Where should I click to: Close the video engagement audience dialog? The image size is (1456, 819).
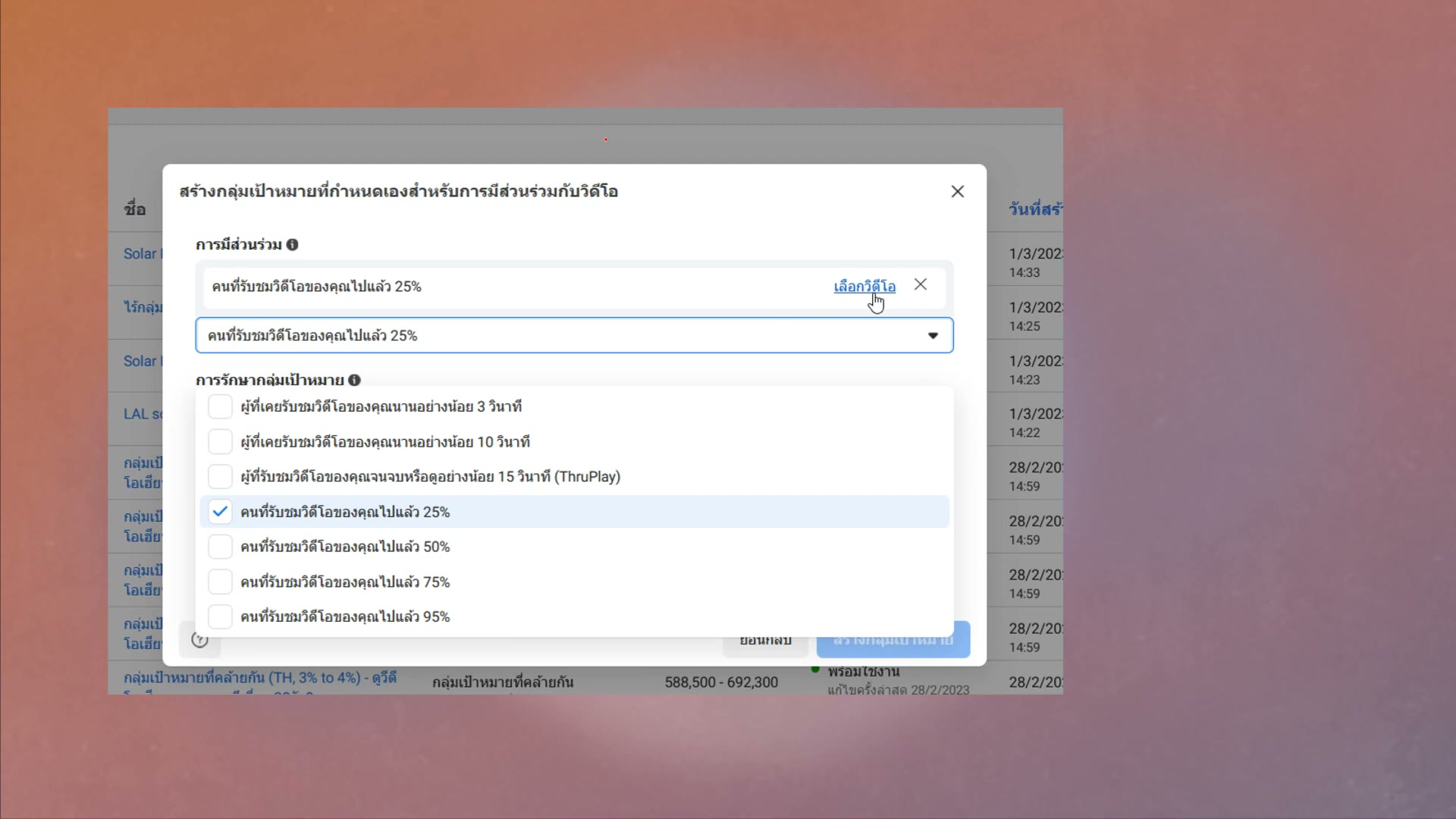click(957, 191)
